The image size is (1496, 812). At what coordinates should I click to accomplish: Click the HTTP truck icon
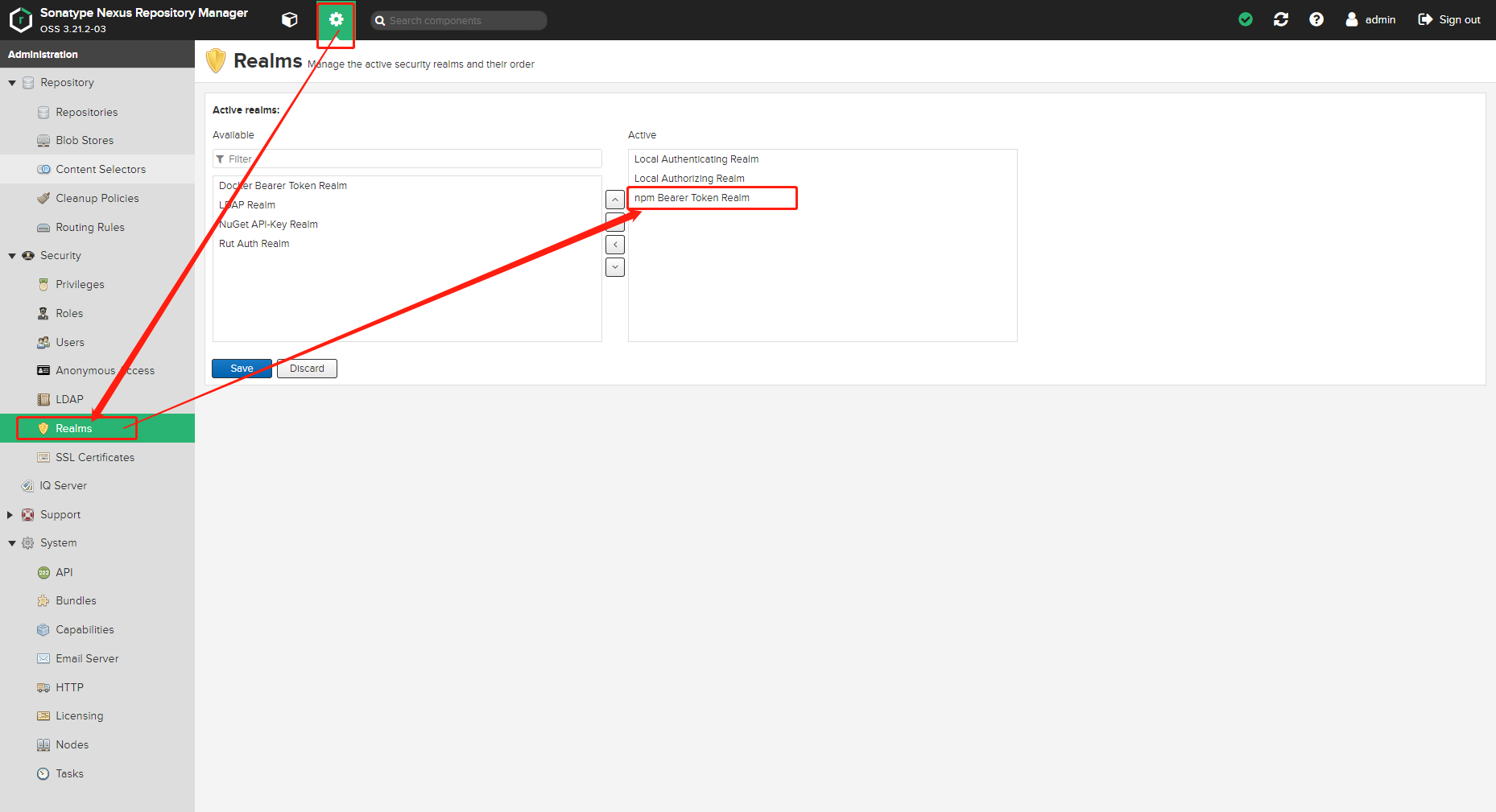click(43, 687)
